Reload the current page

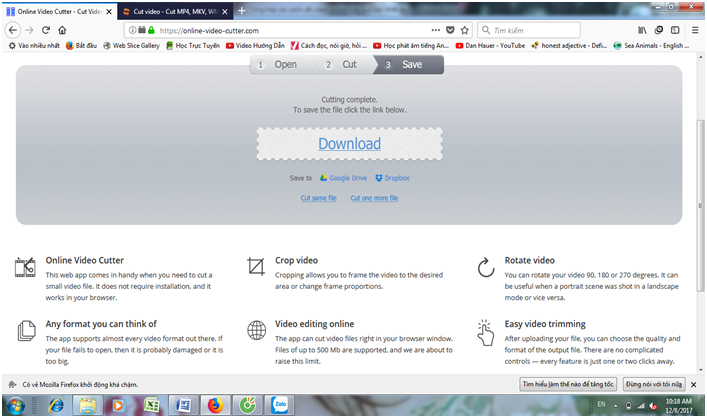click(47, 30)
